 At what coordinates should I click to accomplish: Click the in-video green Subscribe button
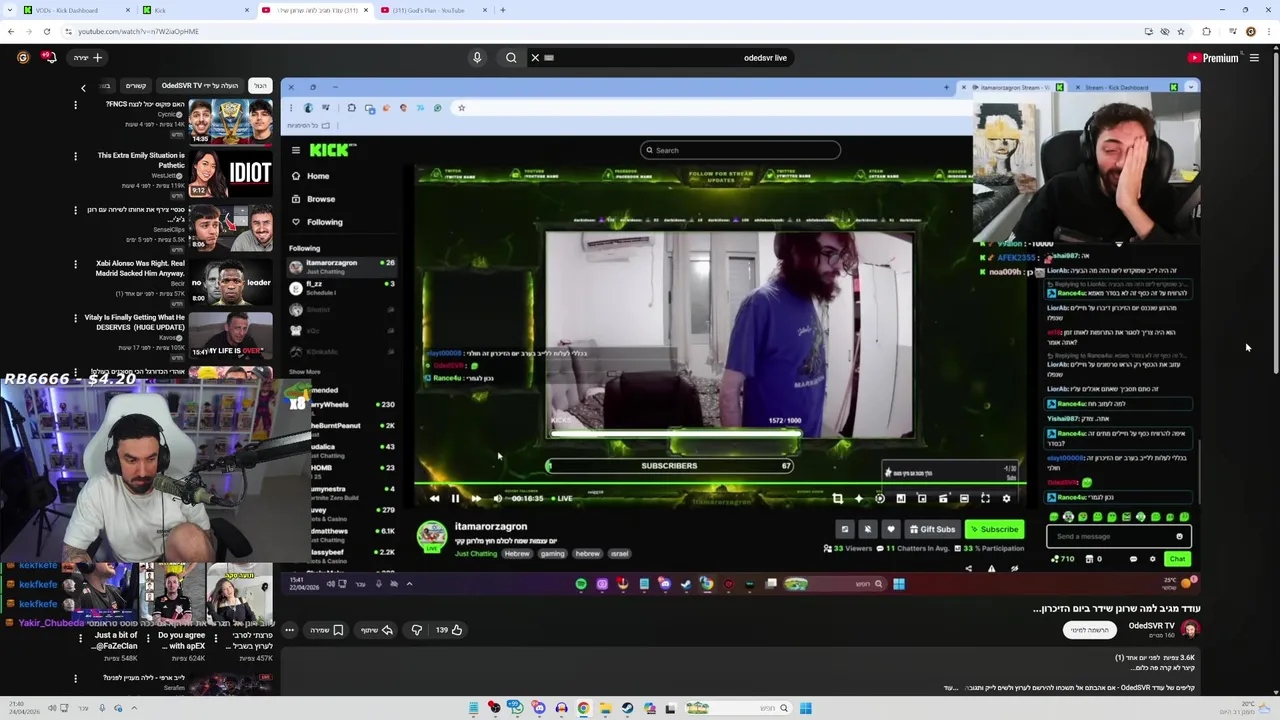(x=993, y=529)
